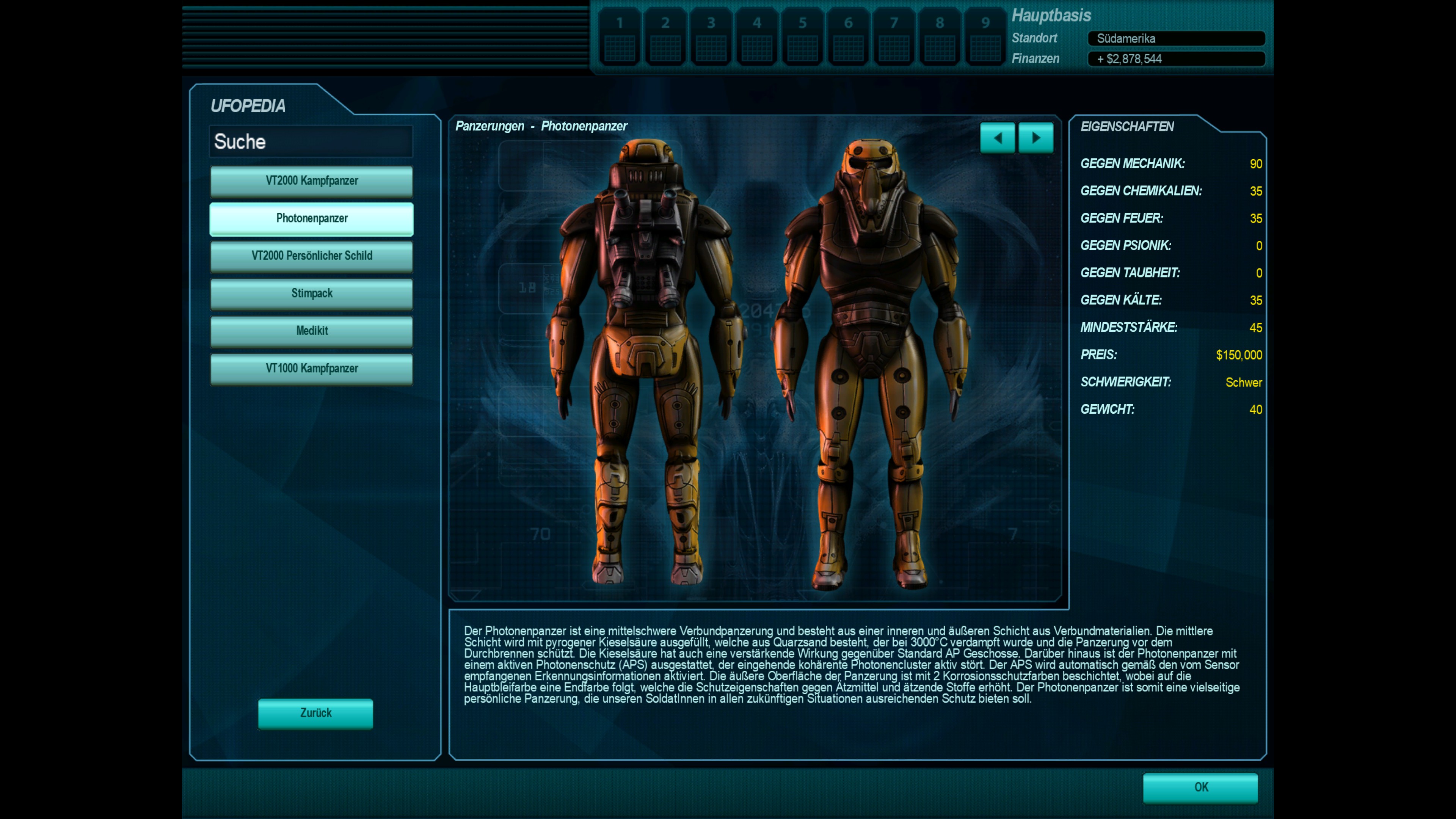
Task: Click the previous entry left arrow
Action: point(997,138)
